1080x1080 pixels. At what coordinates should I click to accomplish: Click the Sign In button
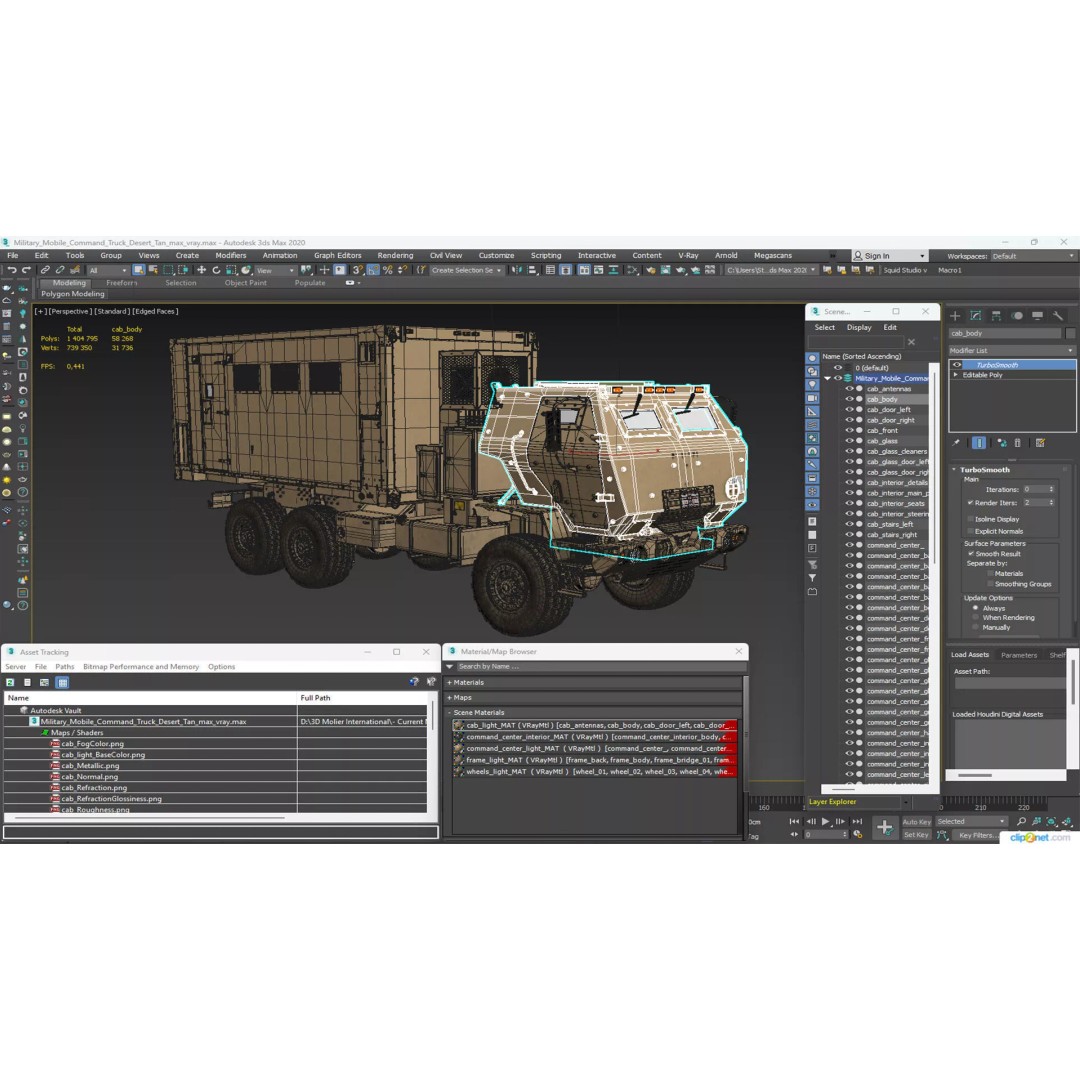889,256
